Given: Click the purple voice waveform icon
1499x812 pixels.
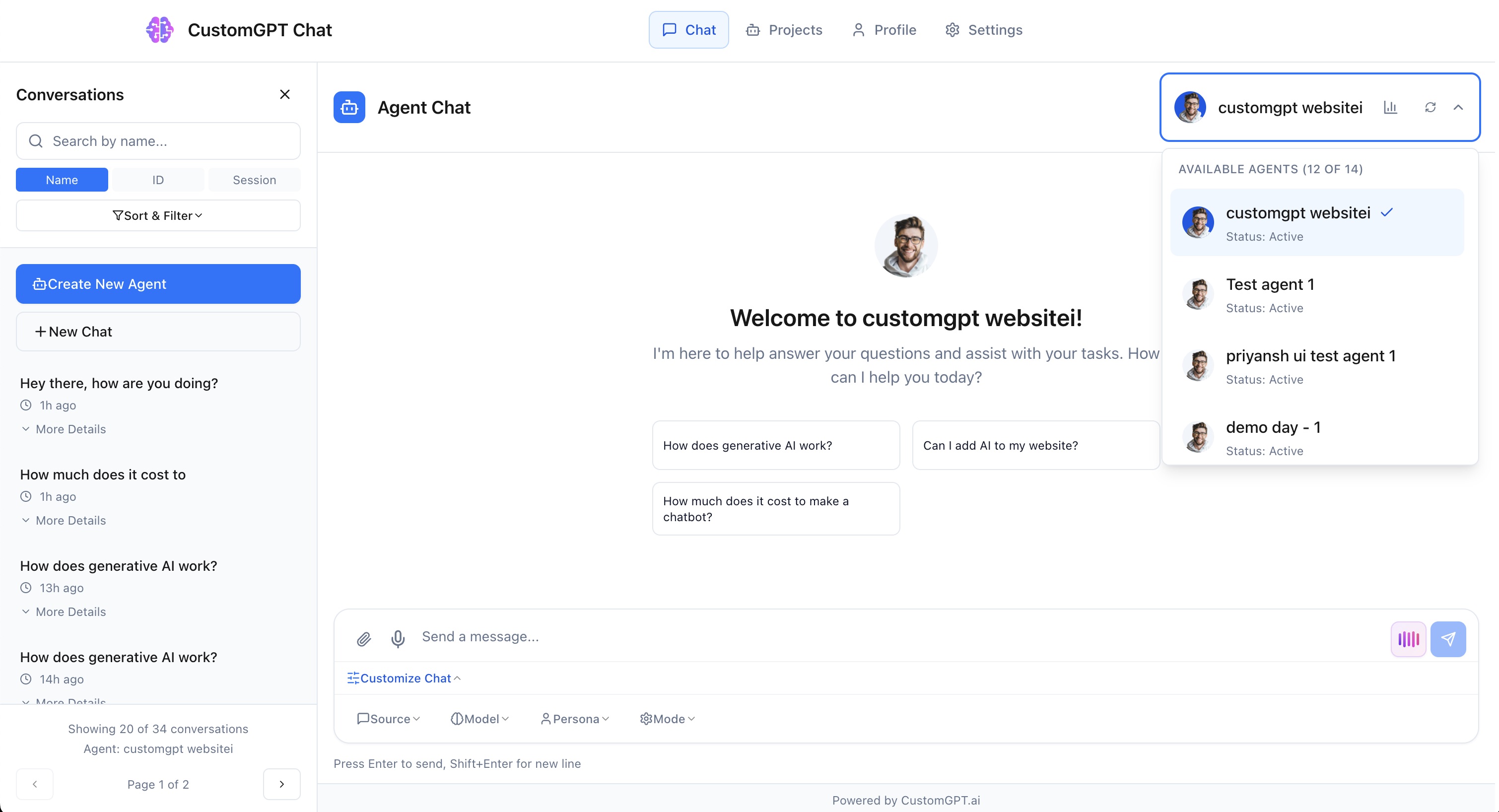Looking at the screenshot, I should [x=1408, y=639].
